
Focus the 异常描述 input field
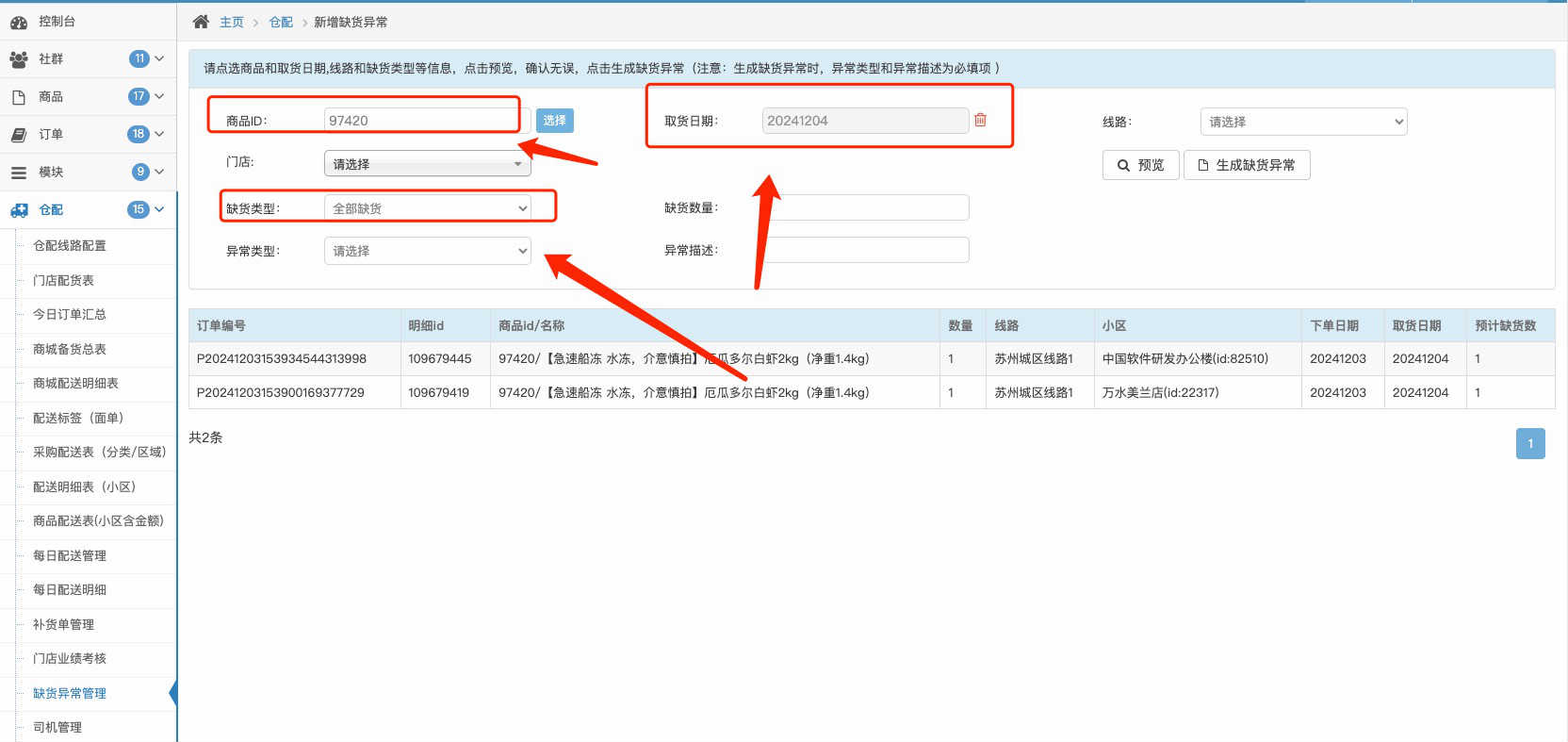tap(865, 250)
